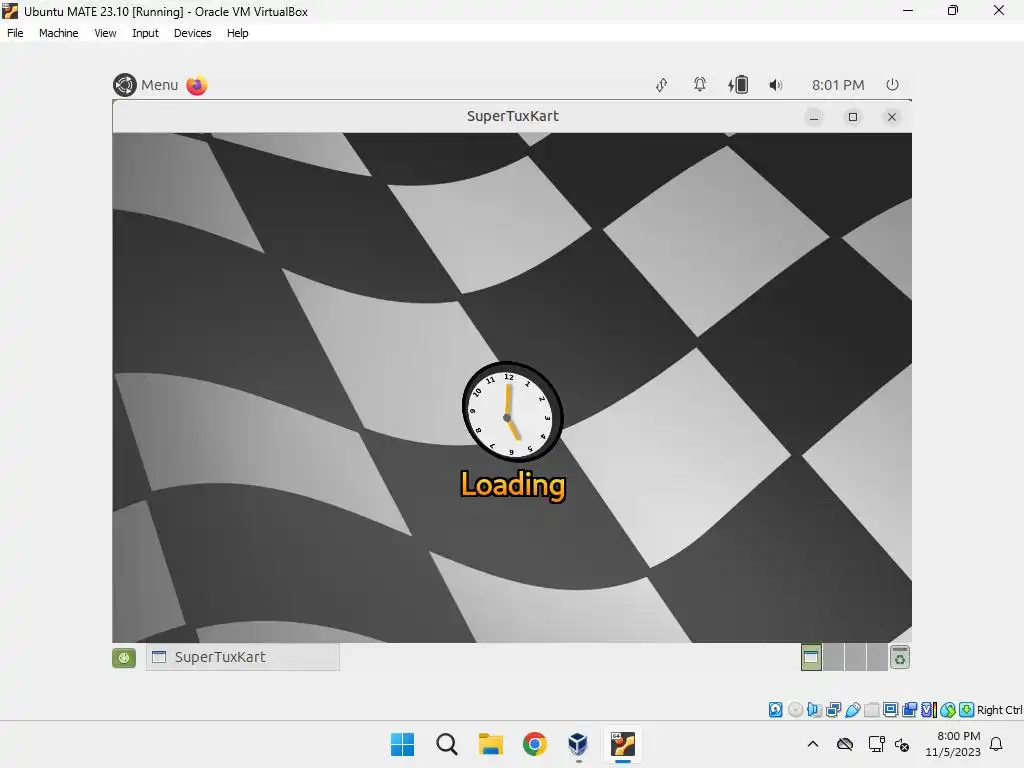Open the VirtualBox Machine menu
This screenshot has height=768, width=1024.
click(x=59, y=33)
